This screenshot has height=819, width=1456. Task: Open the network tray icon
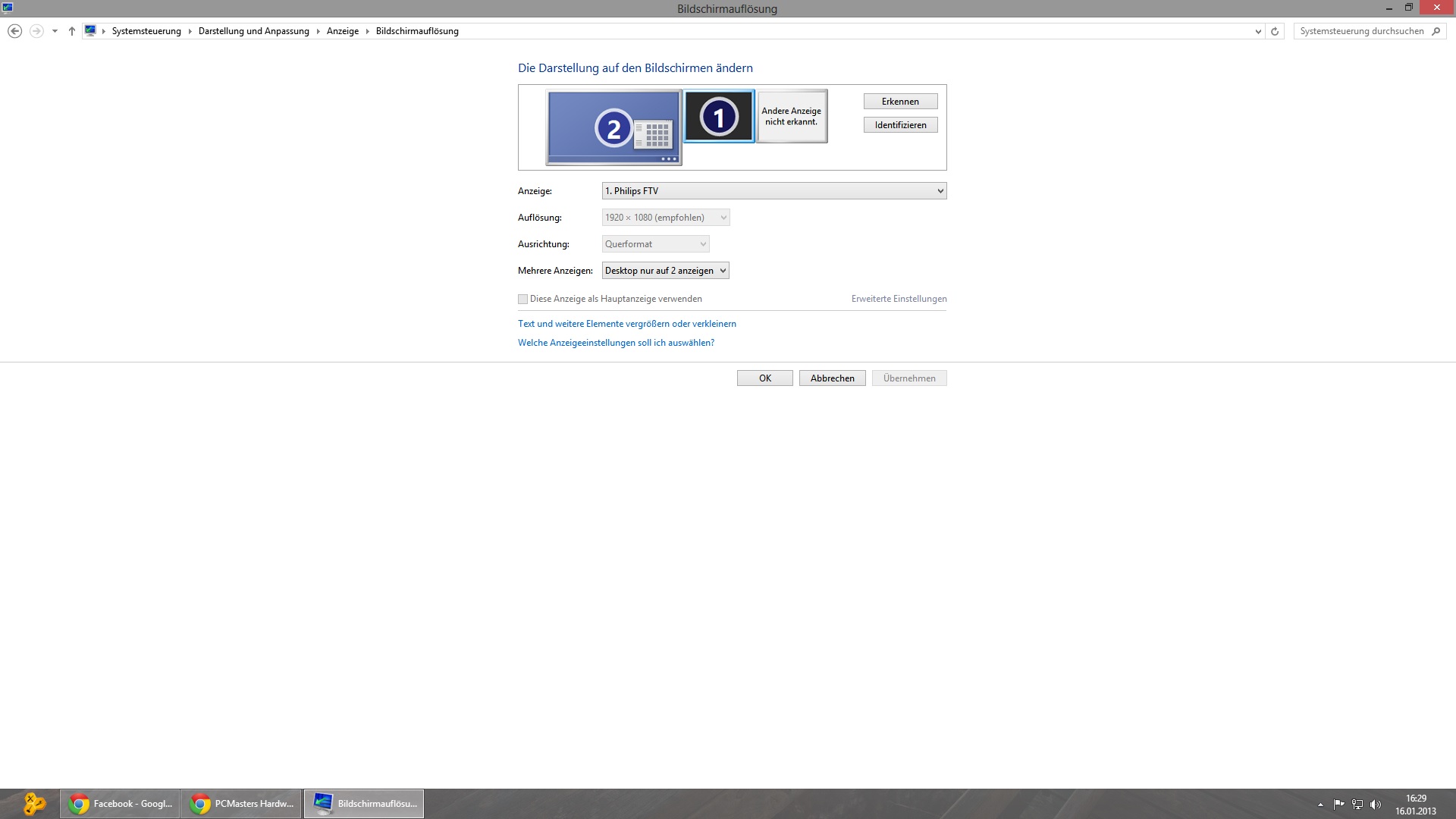(x=1357, y=805)
